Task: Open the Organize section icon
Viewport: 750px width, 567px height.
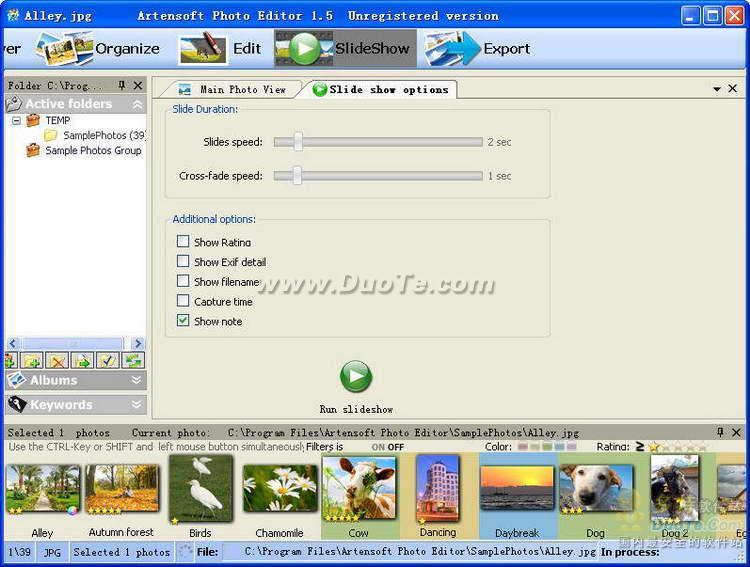Action: click(64, 48)
